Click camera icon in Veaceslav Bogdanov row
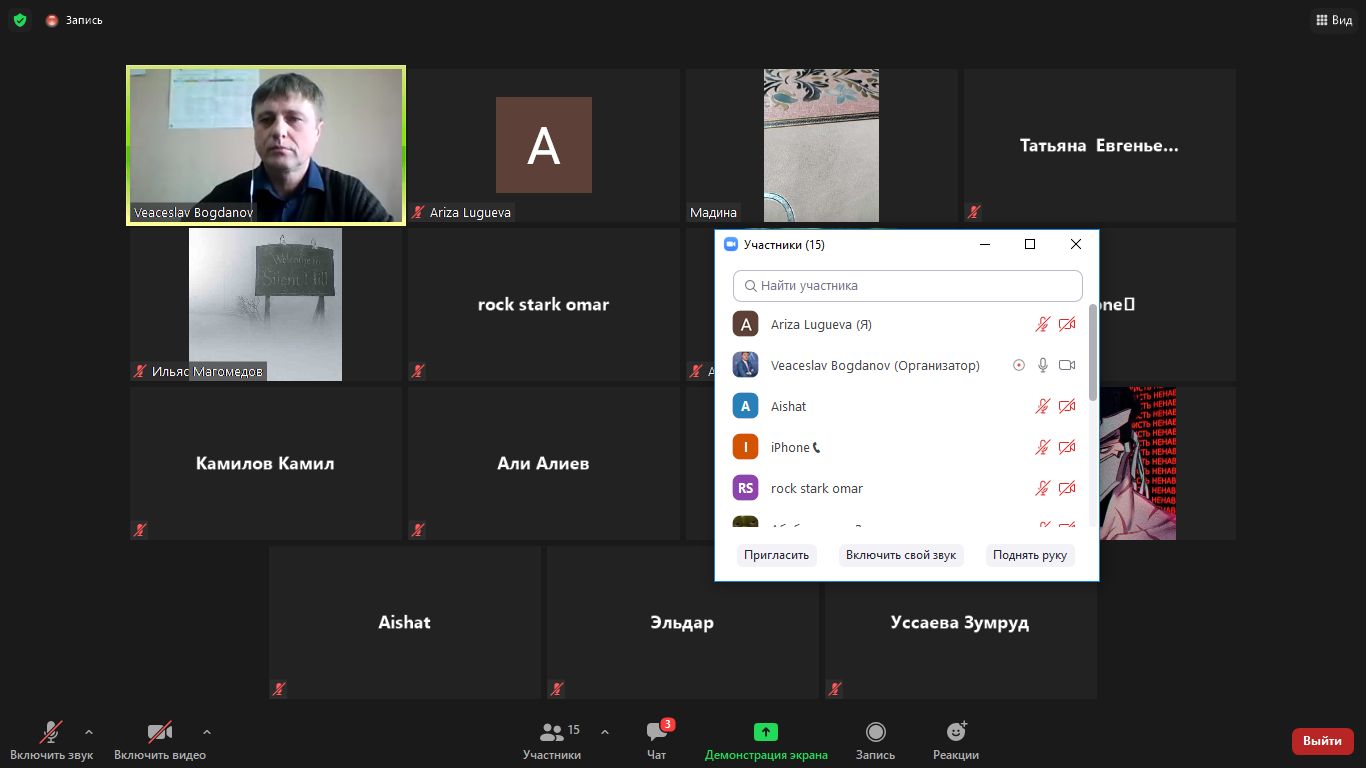This screenshot has height=768, width=1366. [x=1067, y=365]
